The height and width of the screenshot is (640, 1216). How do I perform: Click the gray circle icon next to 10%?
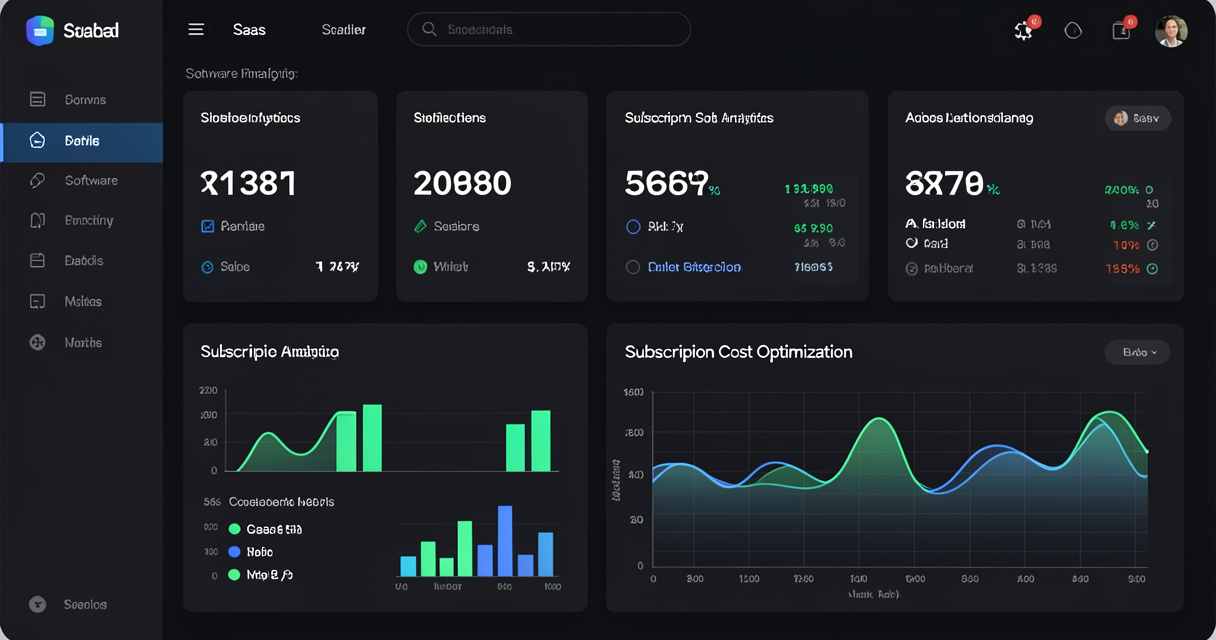pos(1152,244)
